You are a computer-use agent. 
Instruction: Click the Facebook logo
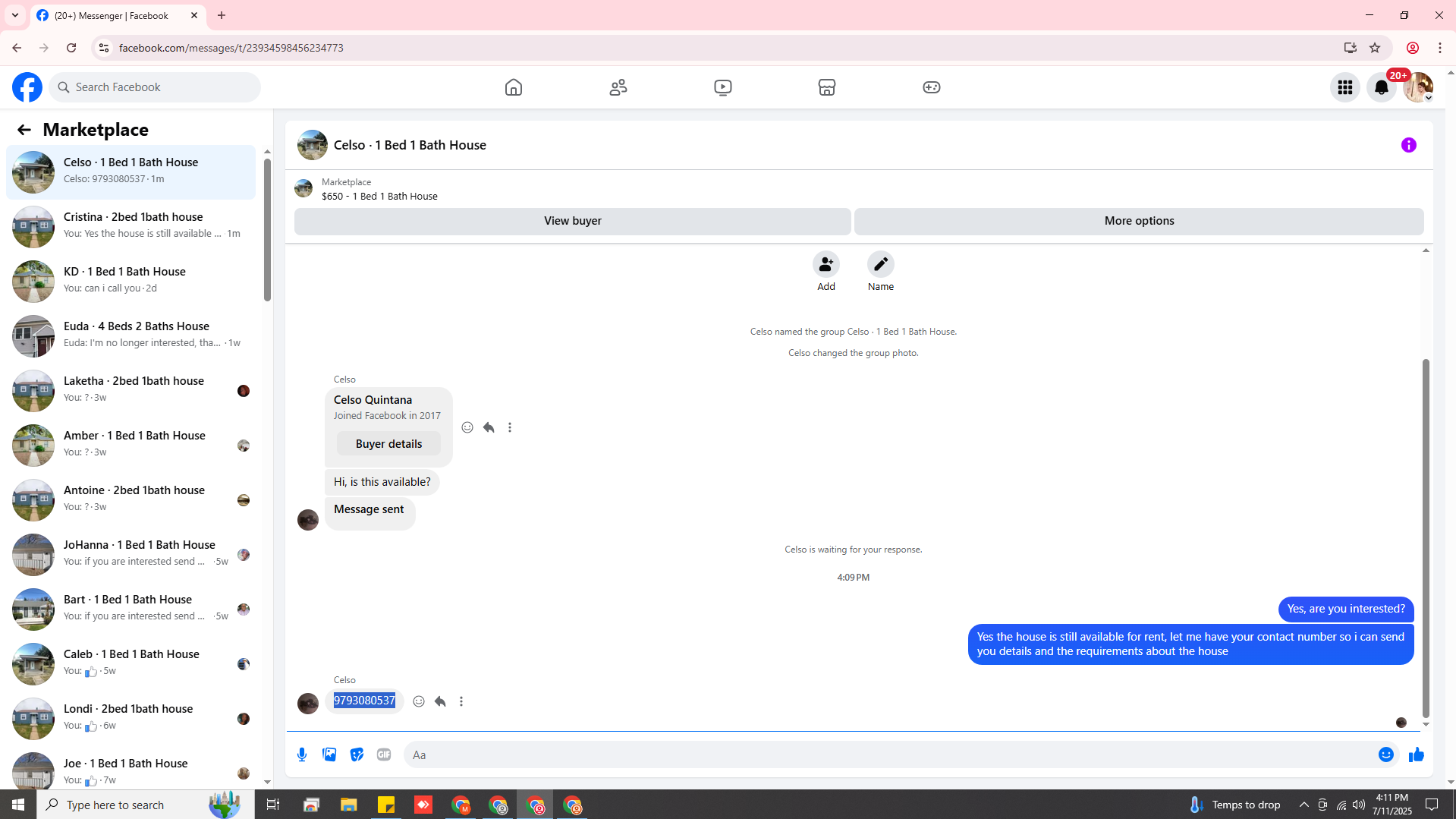[x=27, y=87]
